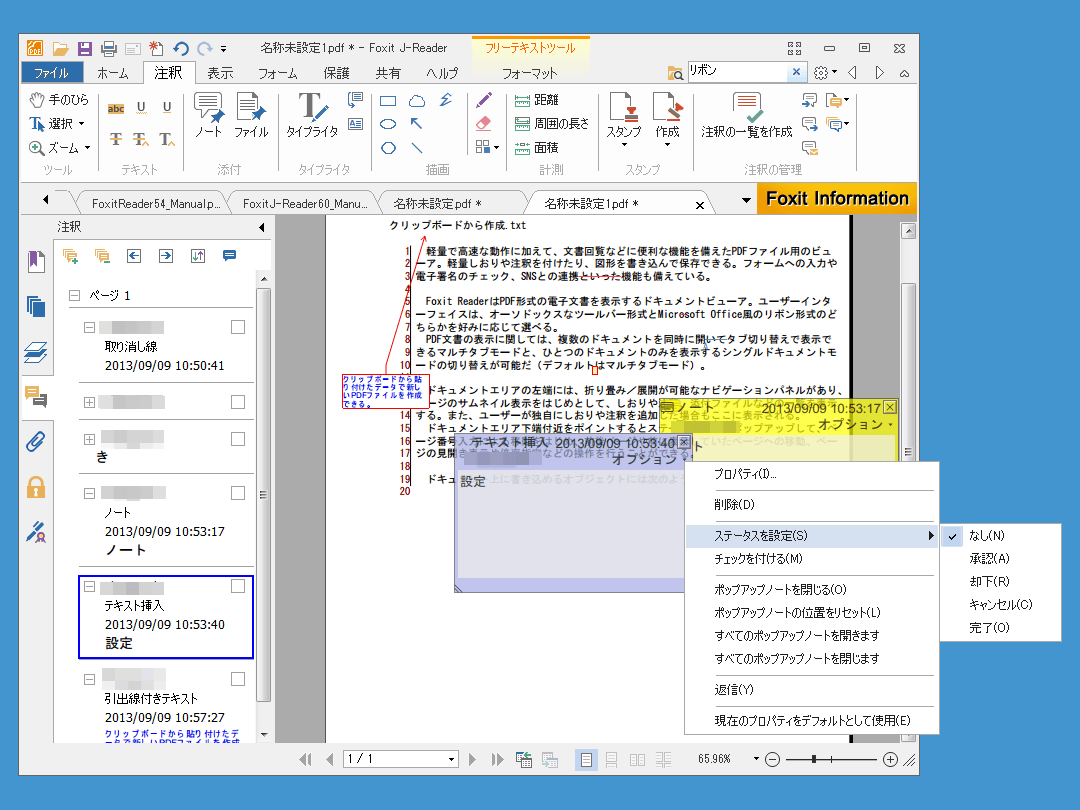Image resolution: width=1080 pixels, height=810 pixels.
Task: Check the box for テキスト挿入 comment
Action: click(x=238, y=586)
